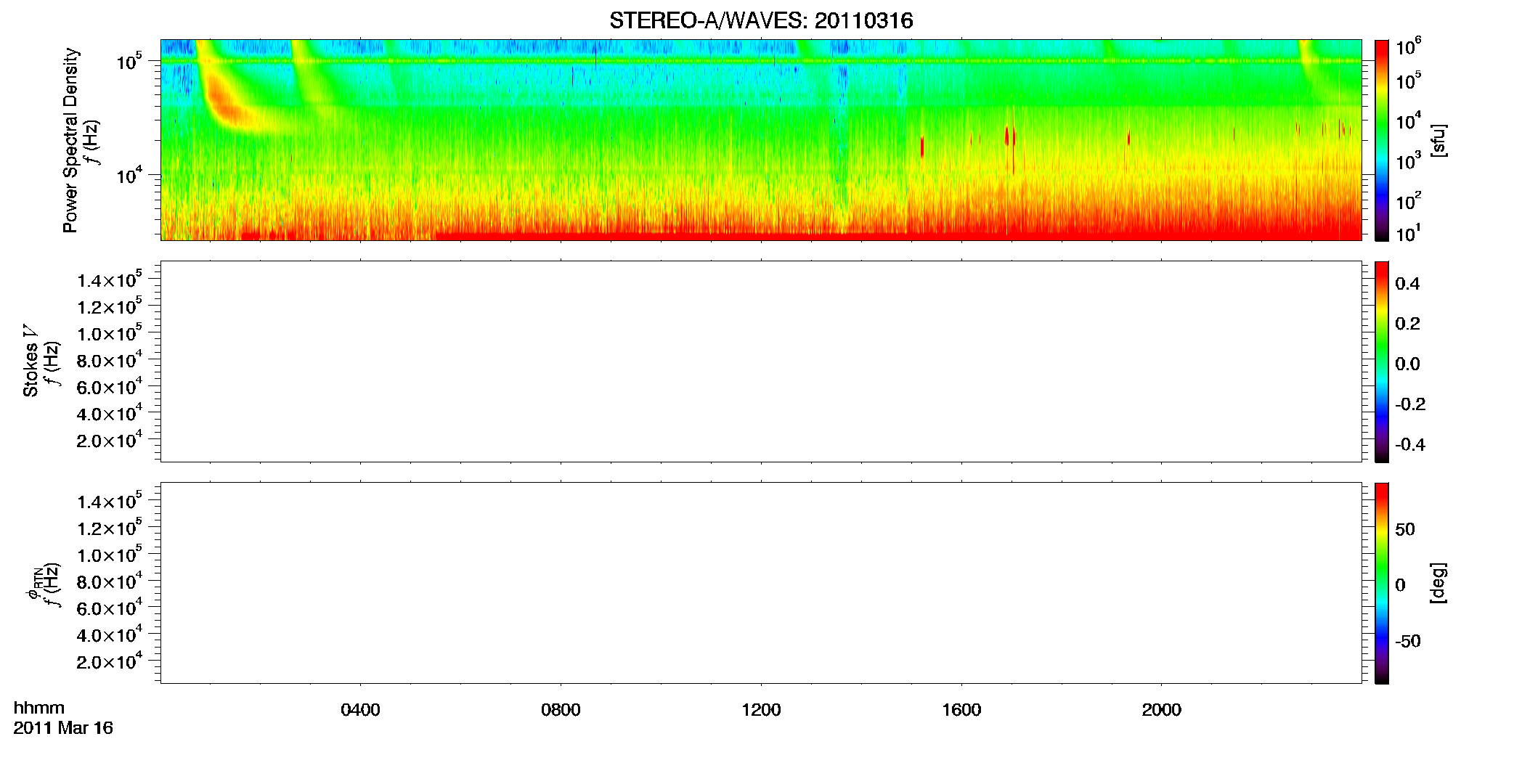Click the power spectral density colorbar
The width and height of the screenshot is (1522, 784).
click(1382, 140)
